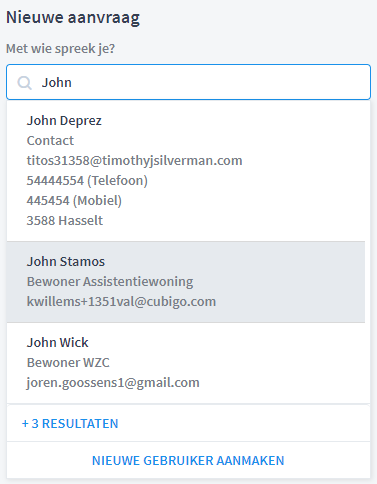This screenshot has width=377, height=484.
Task: Click the Met wie spreek je? label
Action: point(60,49)
